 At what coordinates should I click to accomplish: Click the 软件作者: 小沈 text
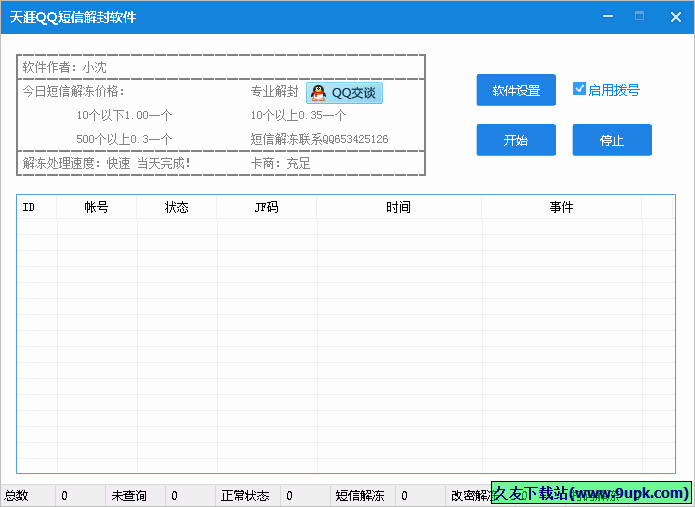pos(65,67)
